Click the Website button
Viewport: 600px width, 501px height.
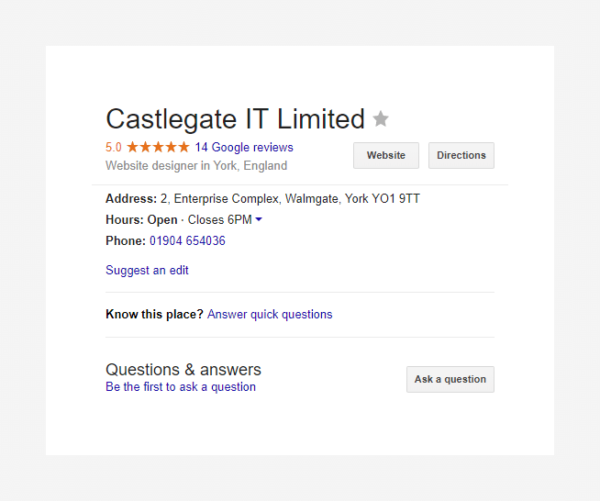386,155
